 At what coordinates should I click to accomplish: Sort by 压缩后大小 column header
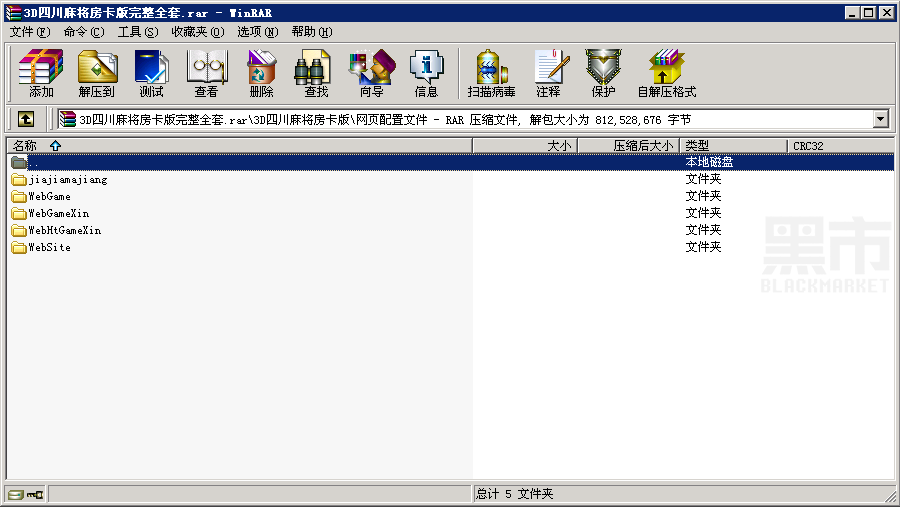coord(629,146)
